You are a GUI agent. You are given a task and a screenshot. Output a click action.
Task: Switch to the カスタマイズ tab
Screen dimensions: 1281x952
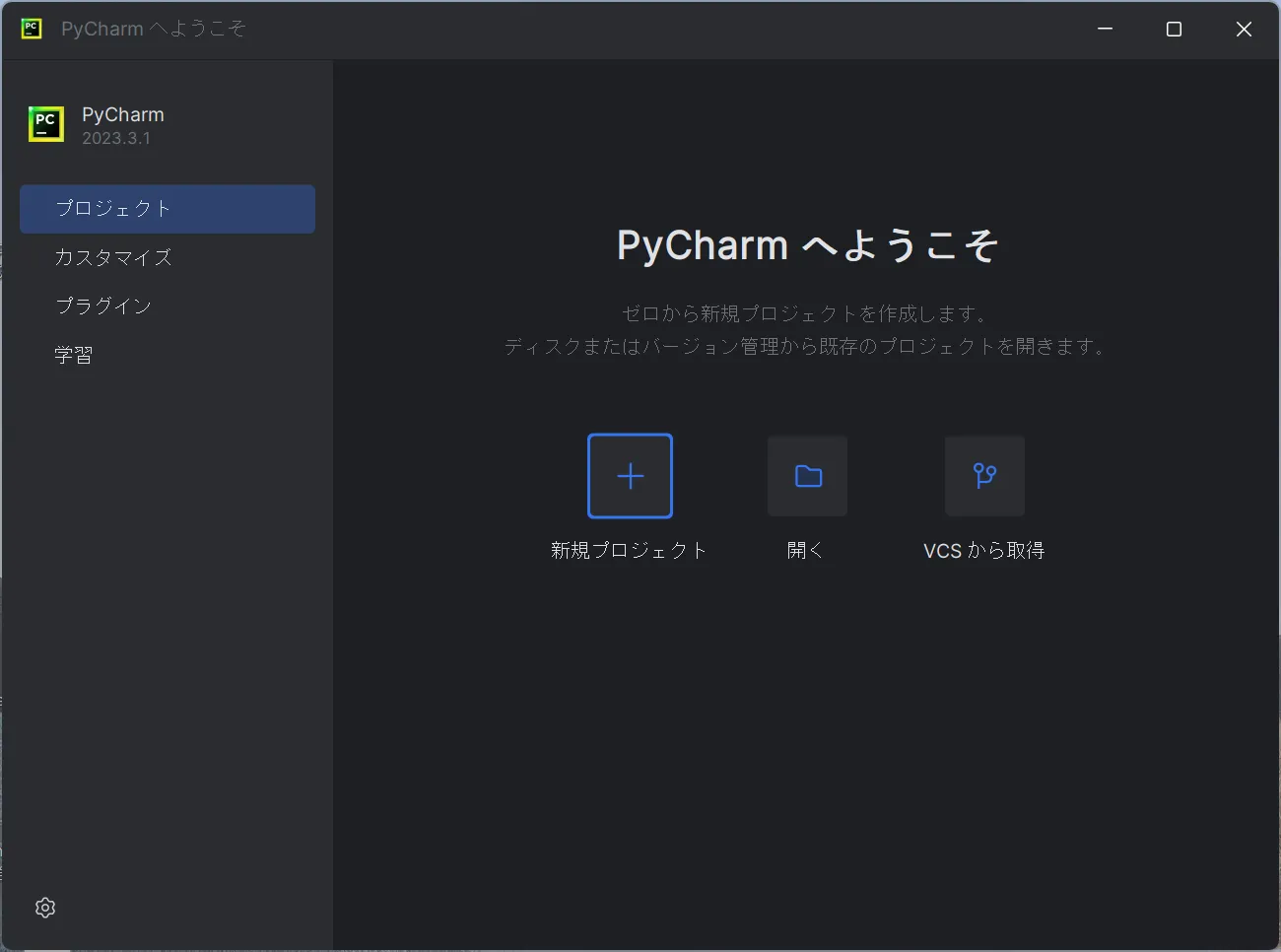click(168, 257)
